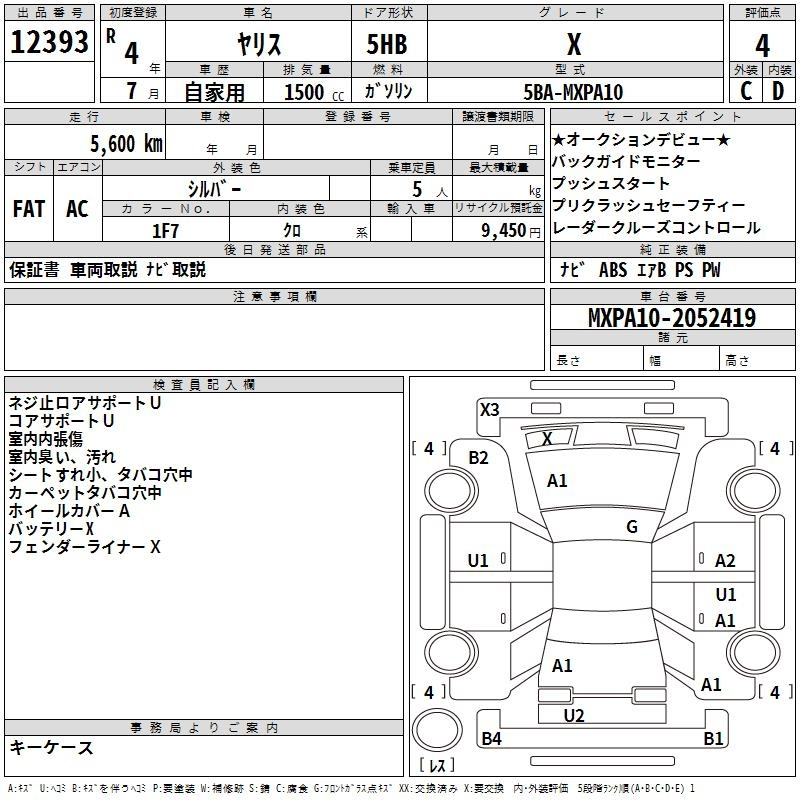The width and height of the screenshot is (800, 800).
Task: Click chassis number MXPA10-2052419
Action: (x=672, y=318)
